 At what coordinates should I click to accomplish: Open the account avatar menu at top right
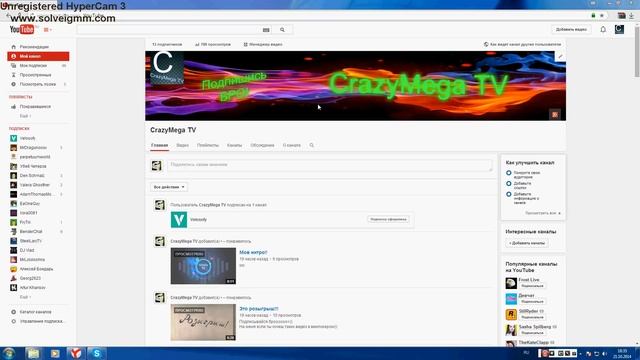619,29
